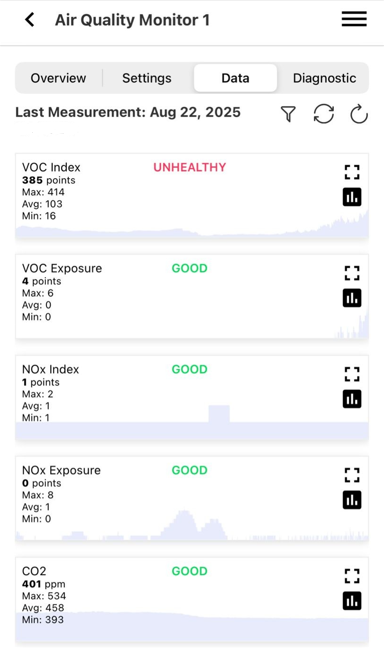Open the measurement filter funnel icon
Viewport: 384px width, 648px height.
click(x=288, y=114)
